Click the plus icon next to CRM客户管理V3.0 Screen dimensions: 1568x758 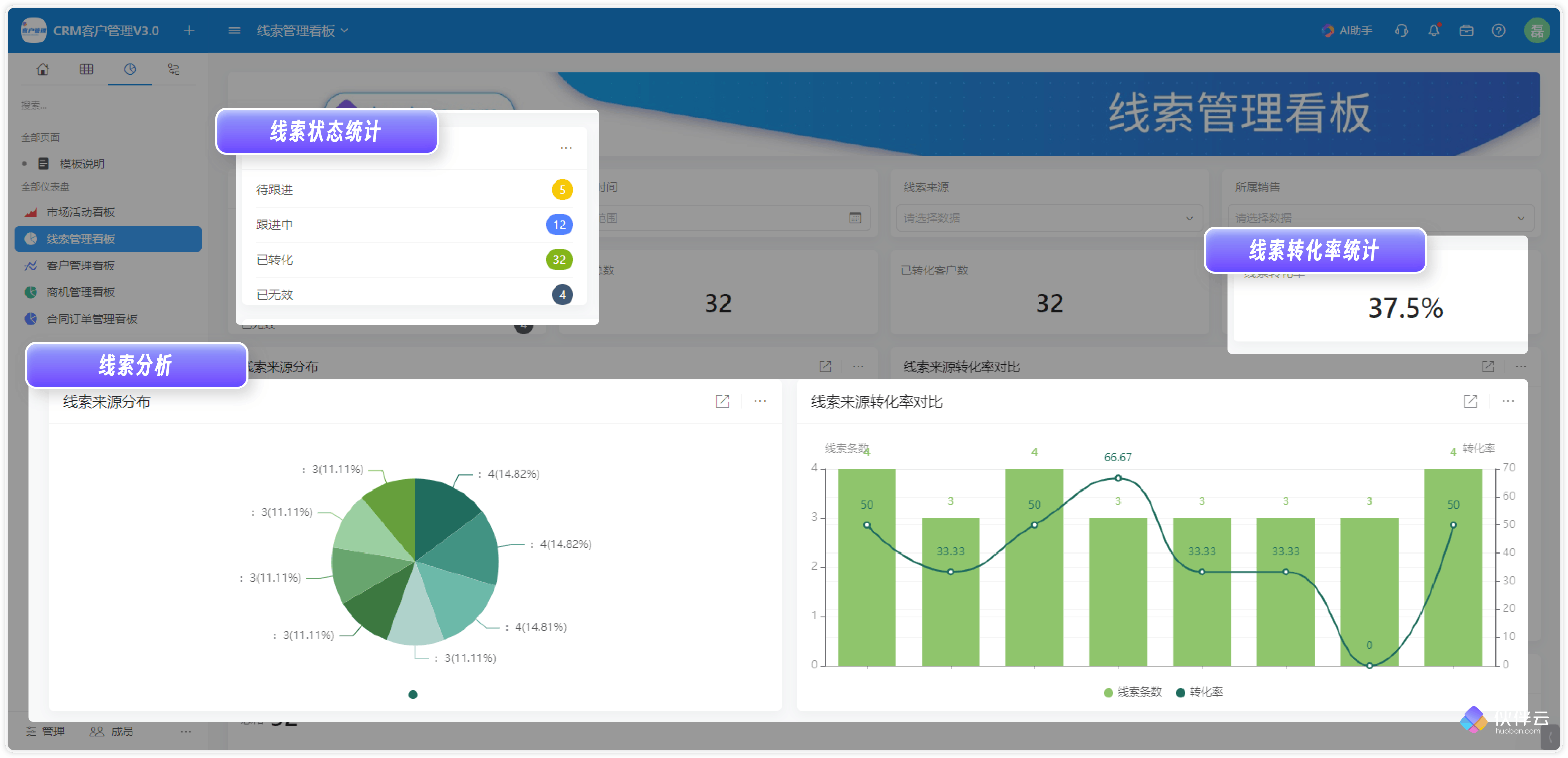[x=189, y=31]
